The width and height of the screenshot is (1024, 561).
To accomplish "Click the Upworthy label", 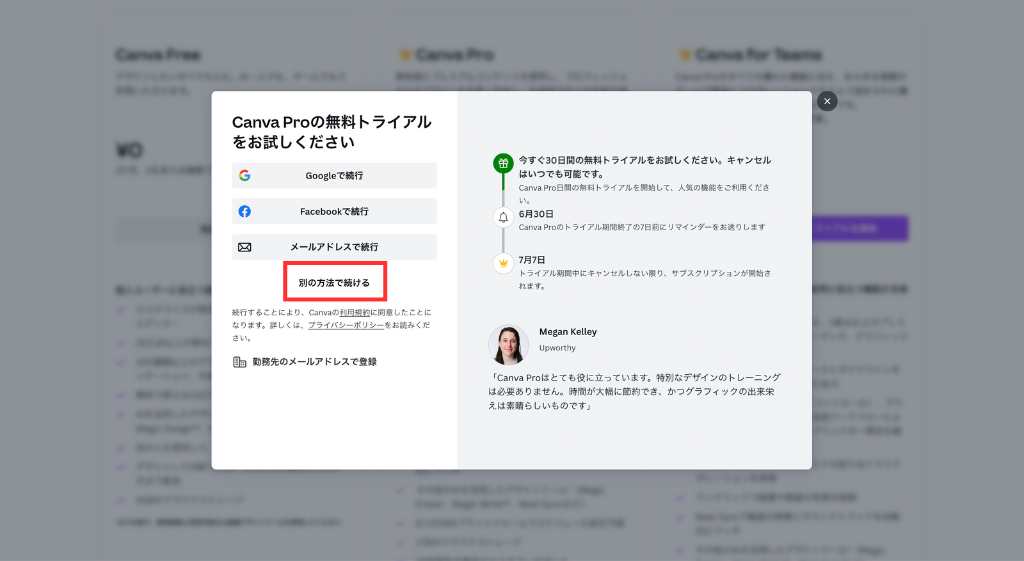I will coord(557,348).
